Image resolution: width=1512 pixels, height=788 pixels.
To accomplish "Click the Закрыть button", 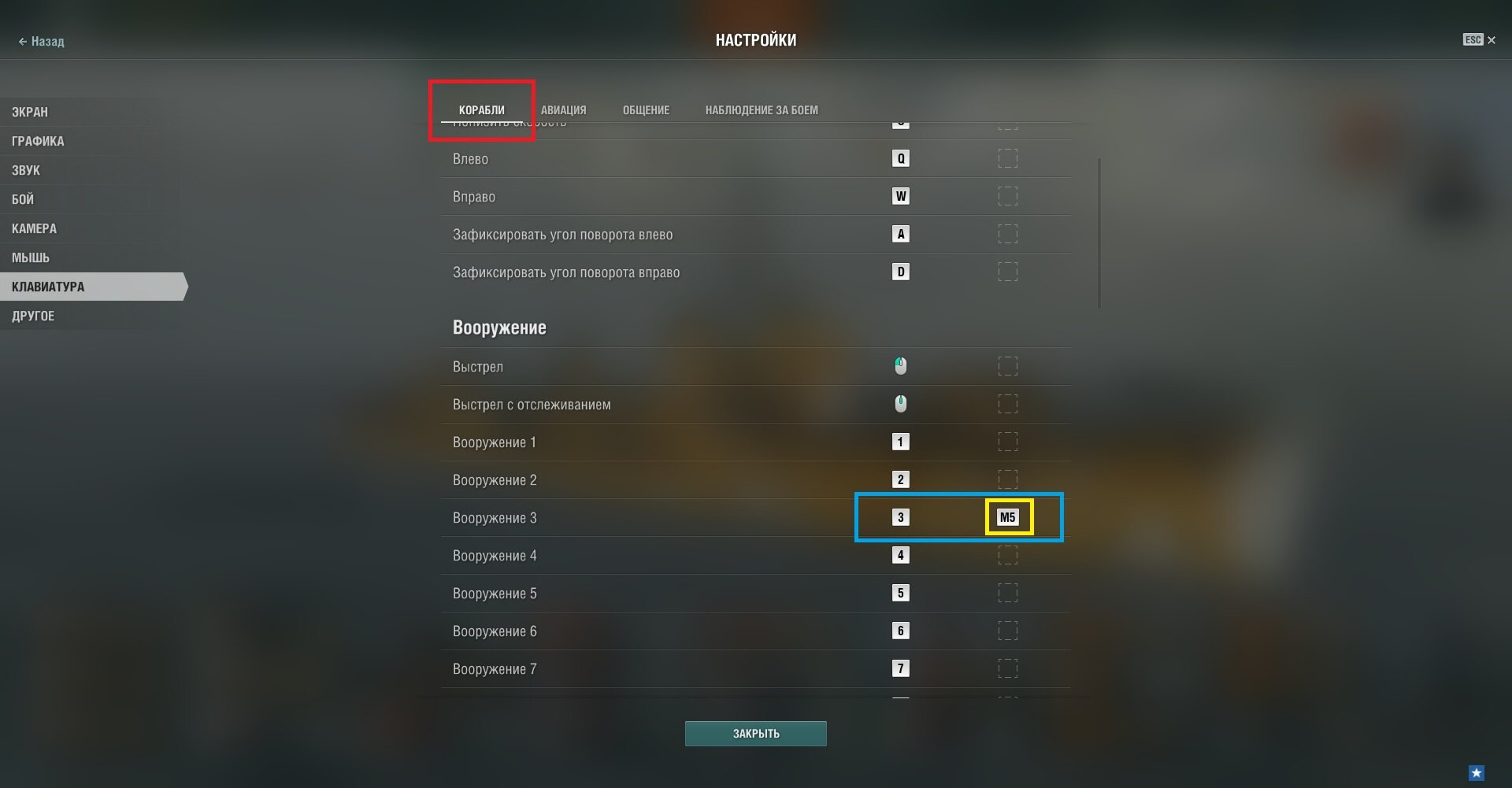I will point(756,734).
